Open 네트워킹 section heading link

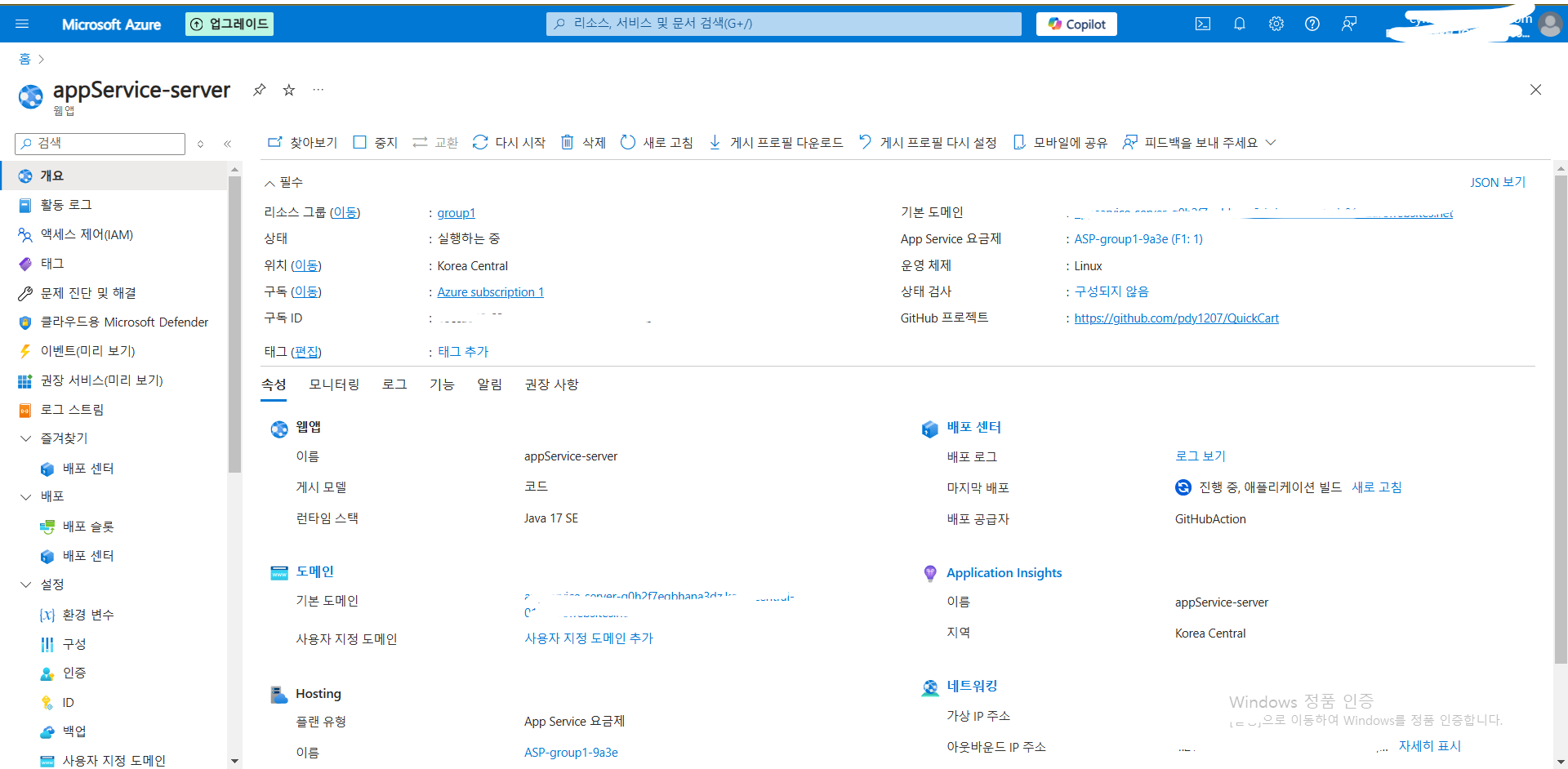(972, 687)
